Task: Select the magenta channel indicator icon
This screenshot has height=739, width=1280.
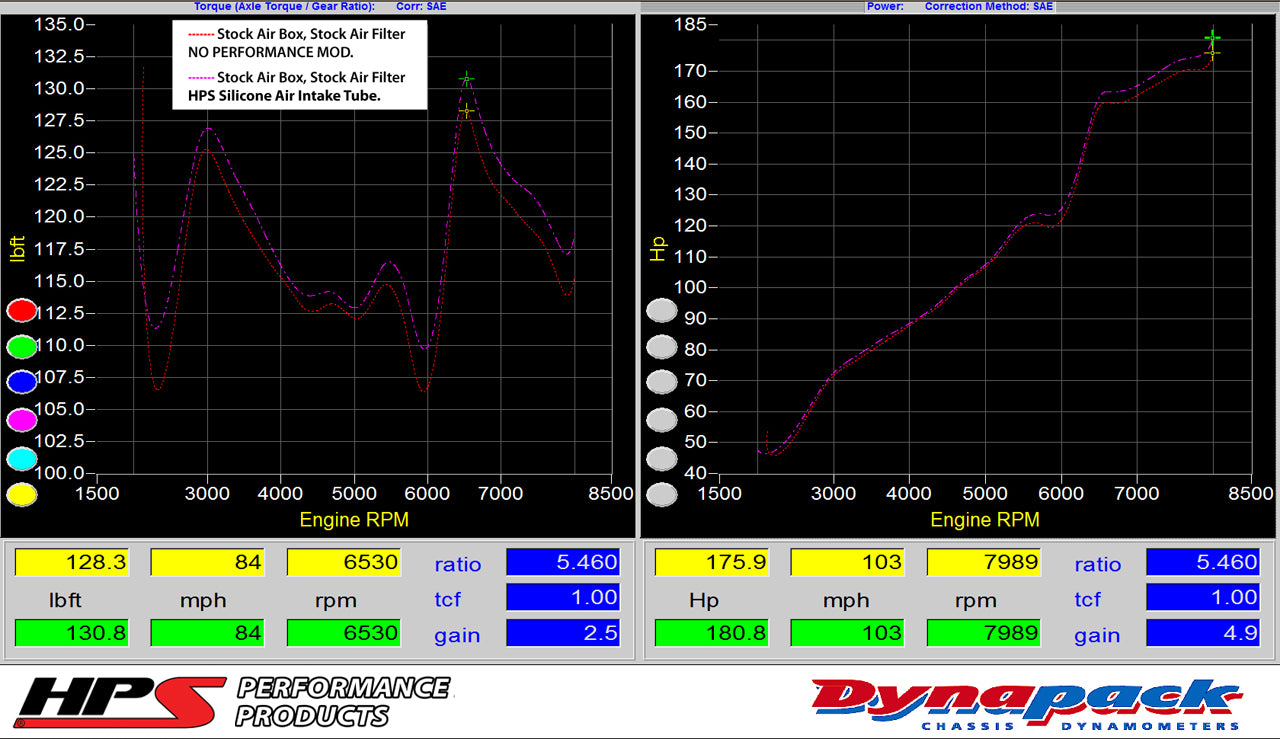Action: pos(21,420)
